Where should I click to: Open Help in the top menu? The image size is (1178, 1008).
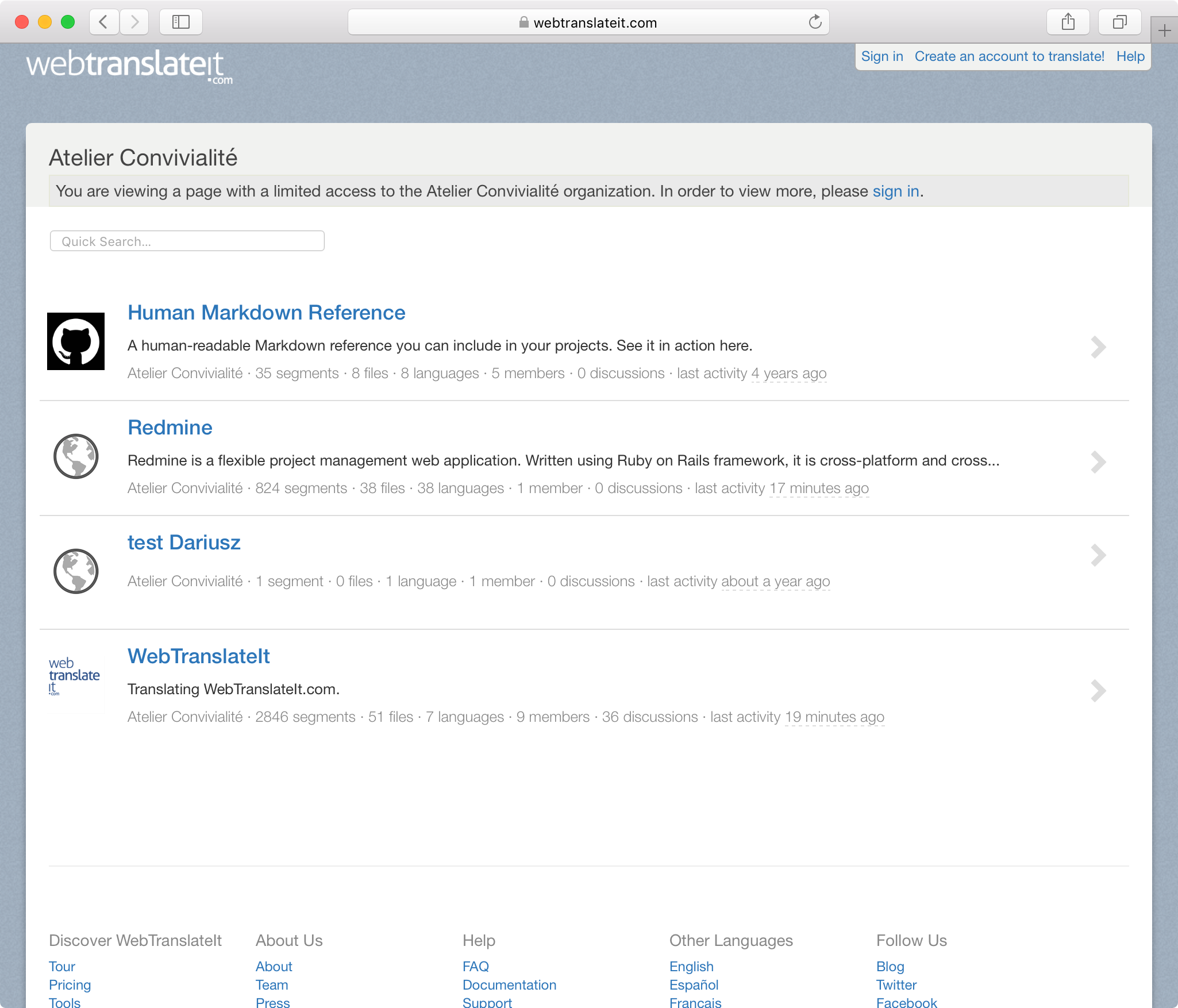point(1130,56)
